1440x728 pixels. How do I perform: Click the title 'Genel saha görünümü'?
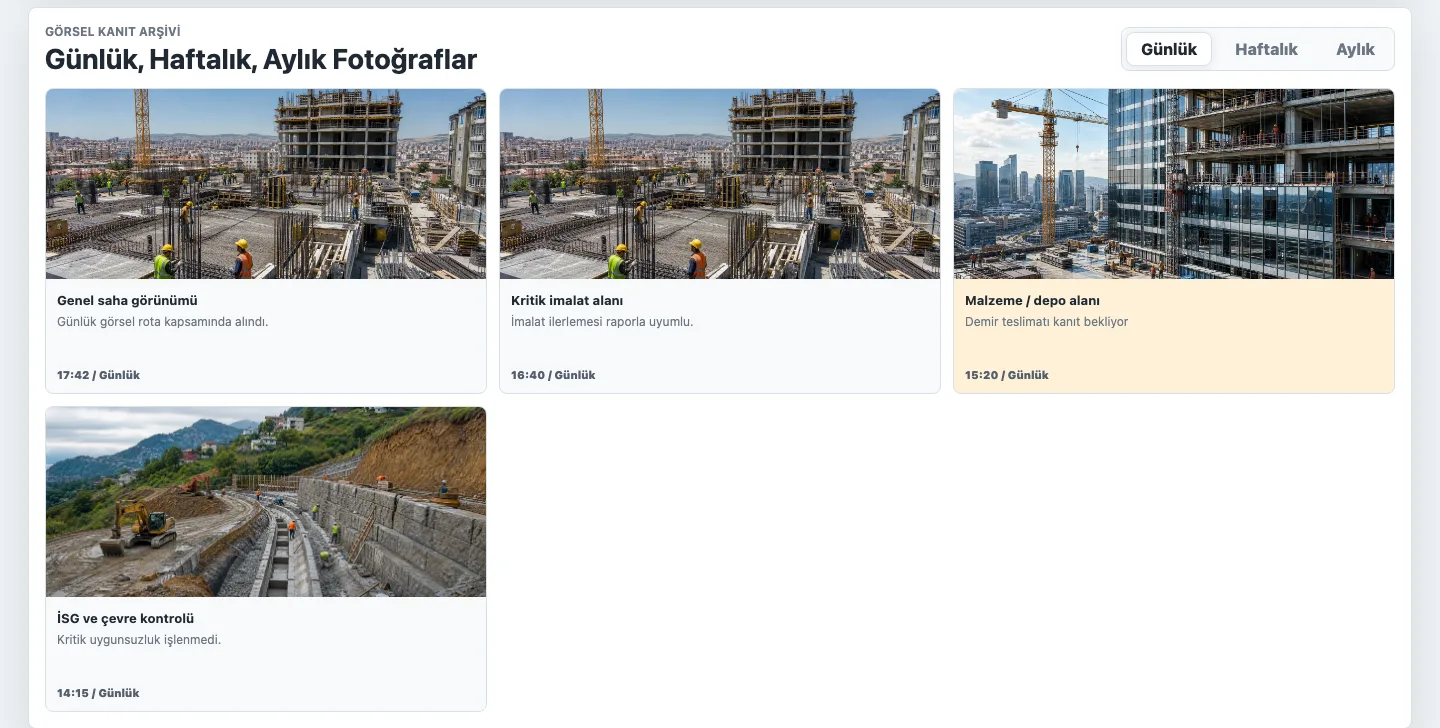tap(127, 300)
